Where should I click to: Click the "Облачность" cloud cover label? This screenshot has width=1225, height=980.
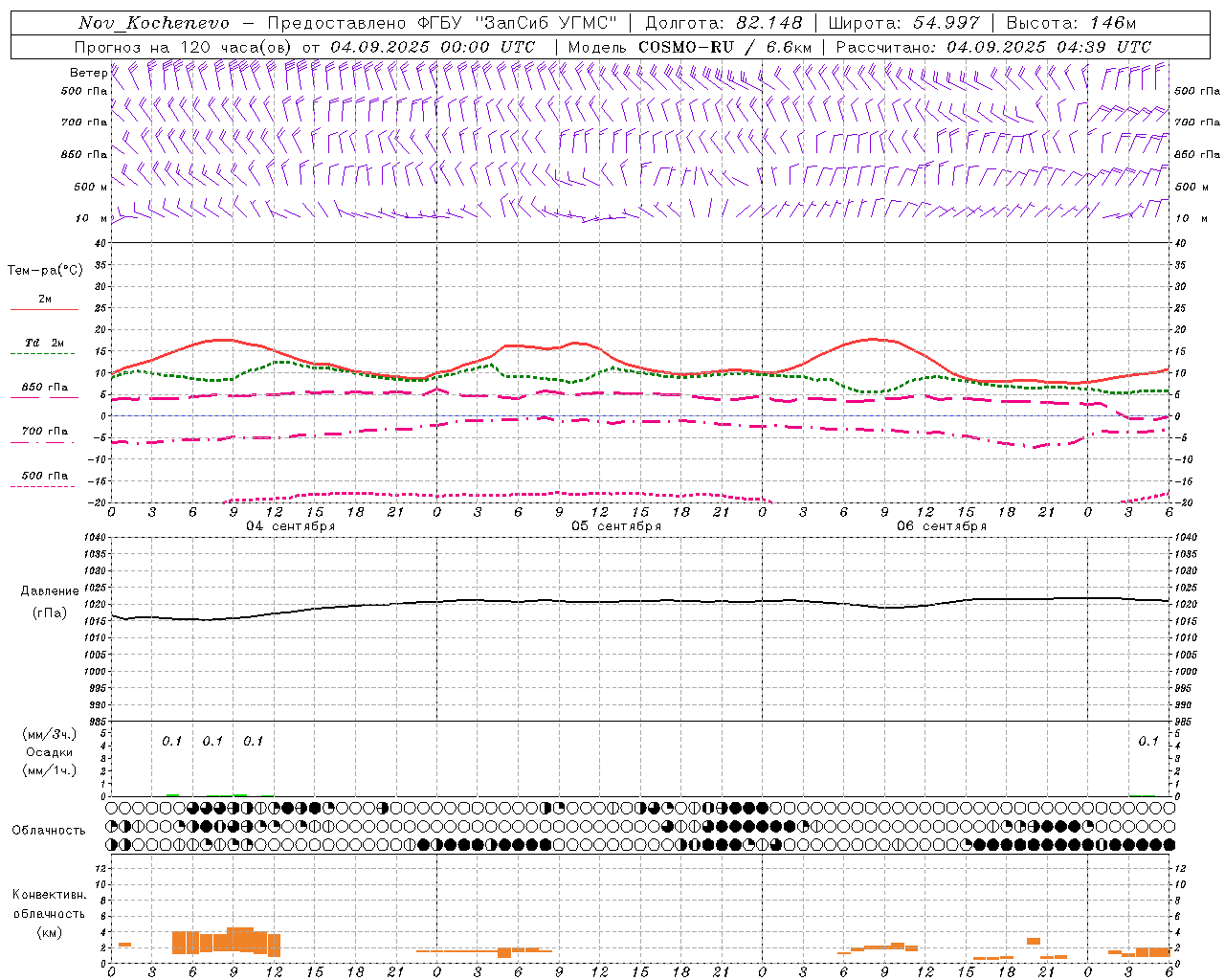49,831
